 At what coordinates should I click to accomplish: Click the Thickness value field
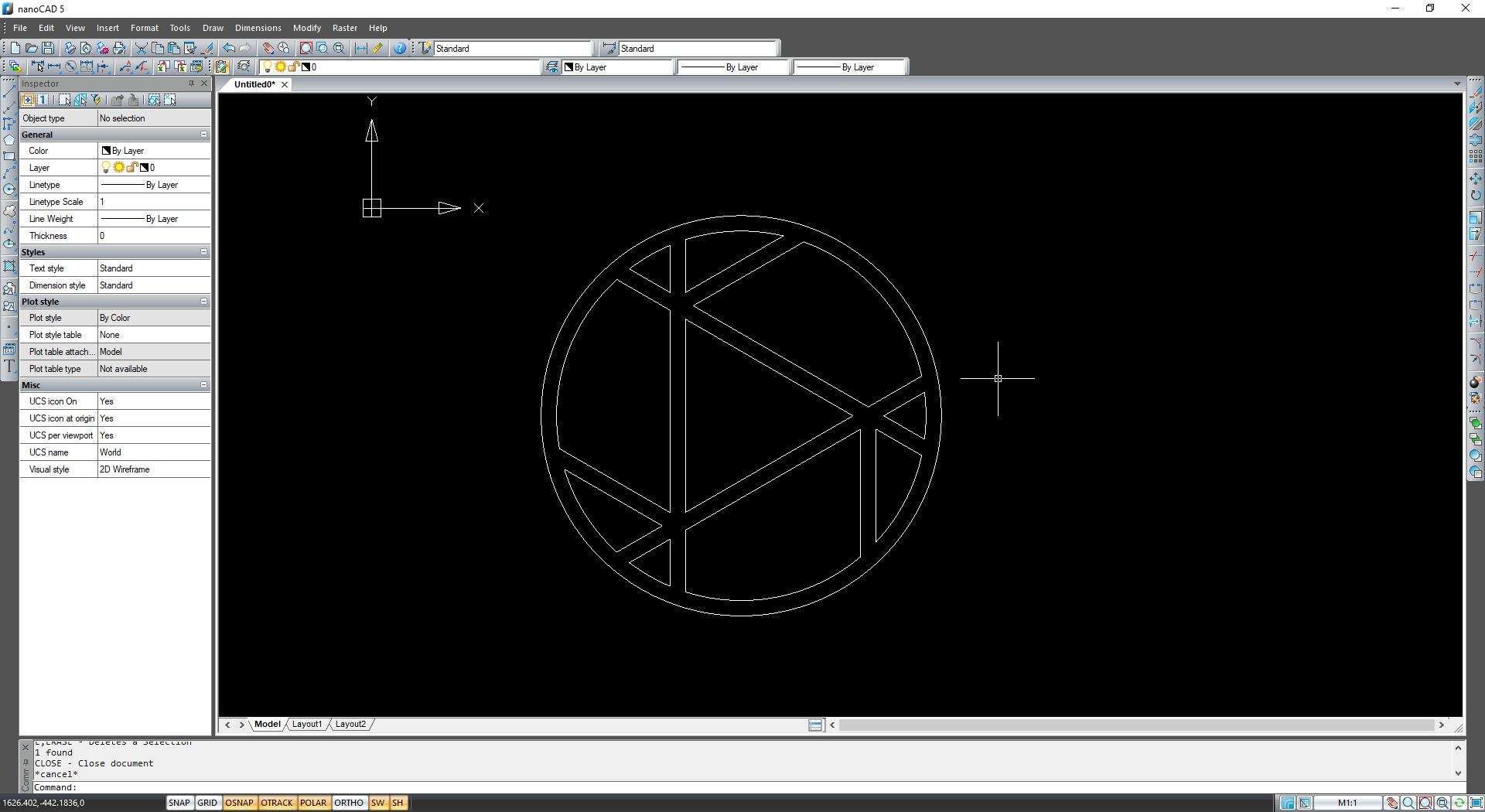[154, 236]
